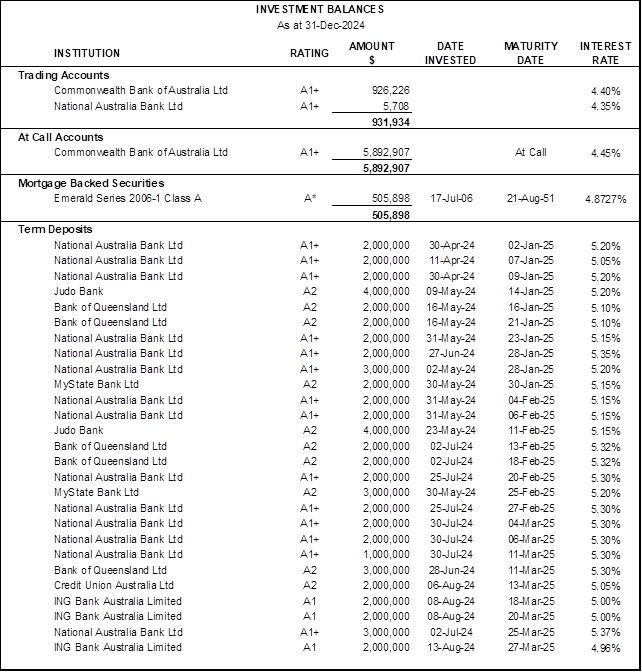
Task: Select the 926,226 amount cell
Action: 390,90
